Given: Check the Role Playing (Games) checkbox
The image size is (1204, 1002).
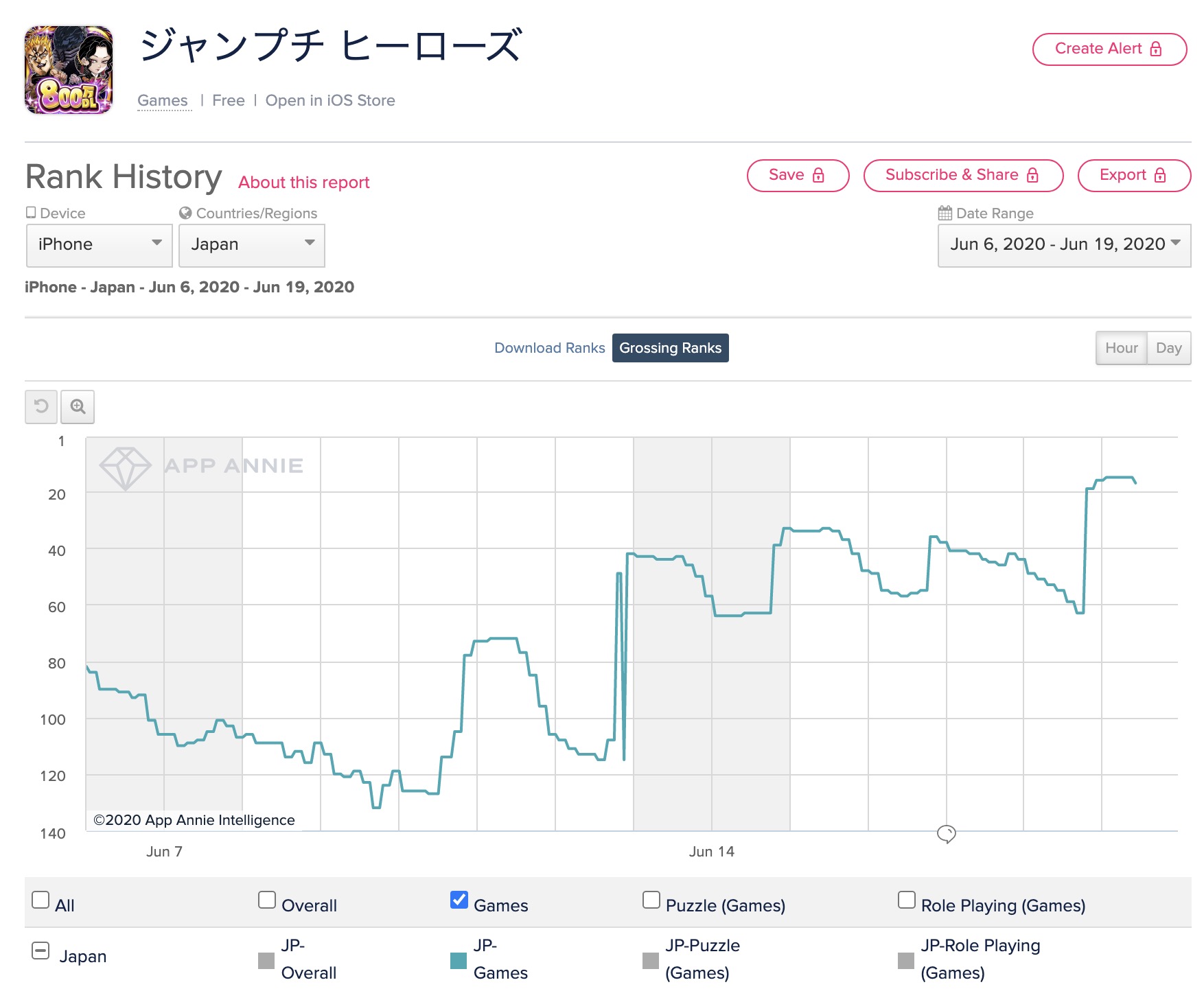Looking at the screenshot, I should [x=907, y=900].
